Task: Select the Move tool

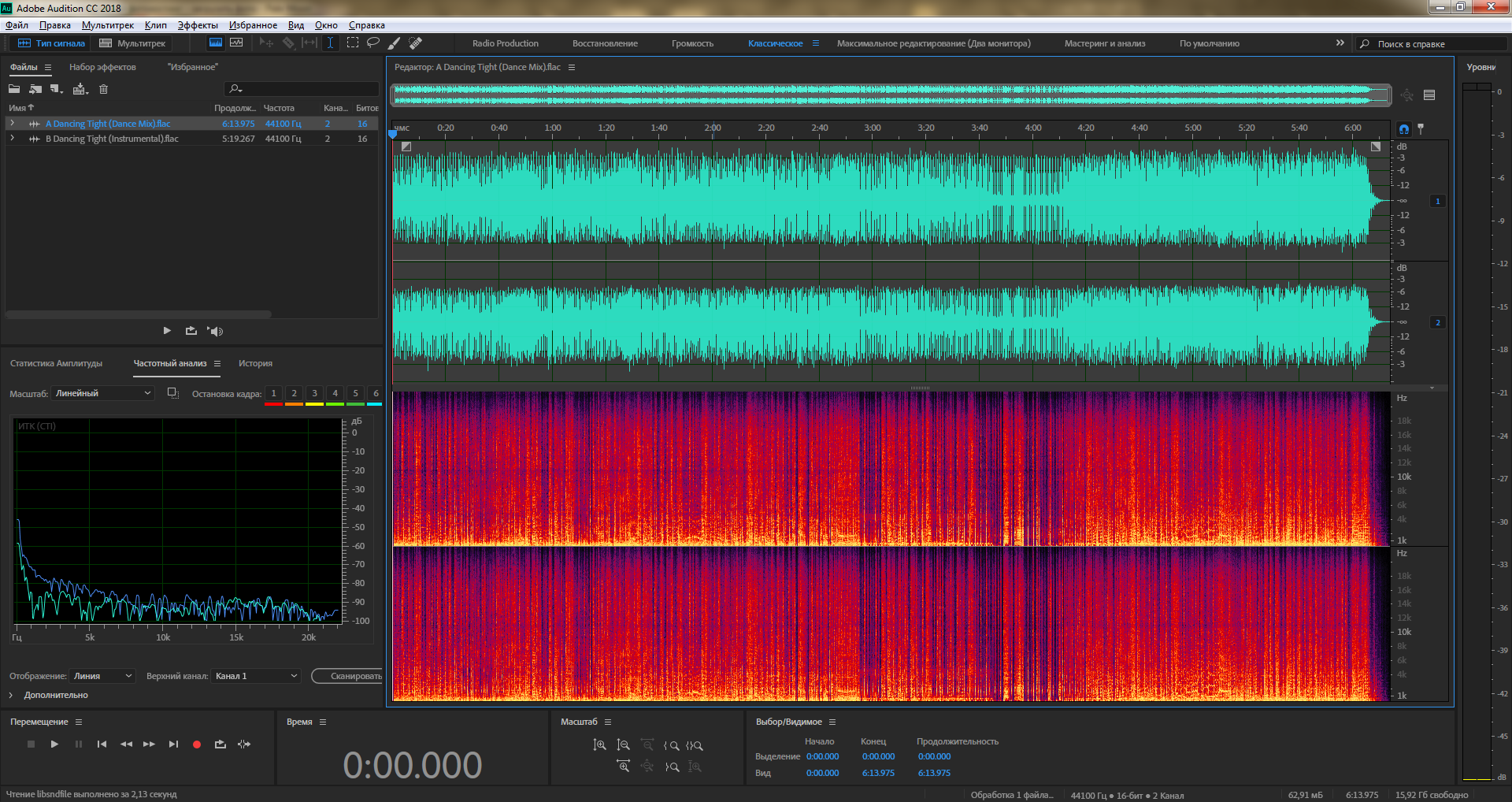Action: (266, 43)
